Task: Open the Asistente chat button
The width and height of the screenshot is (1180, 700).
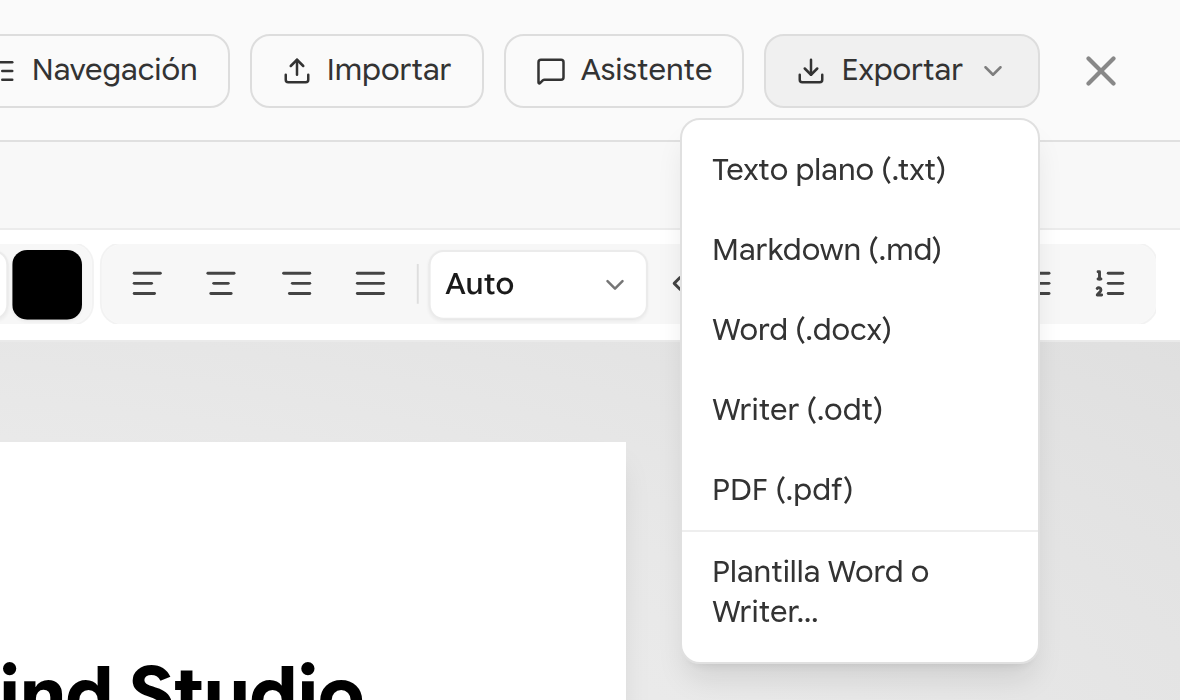Action: click(624, 71)
